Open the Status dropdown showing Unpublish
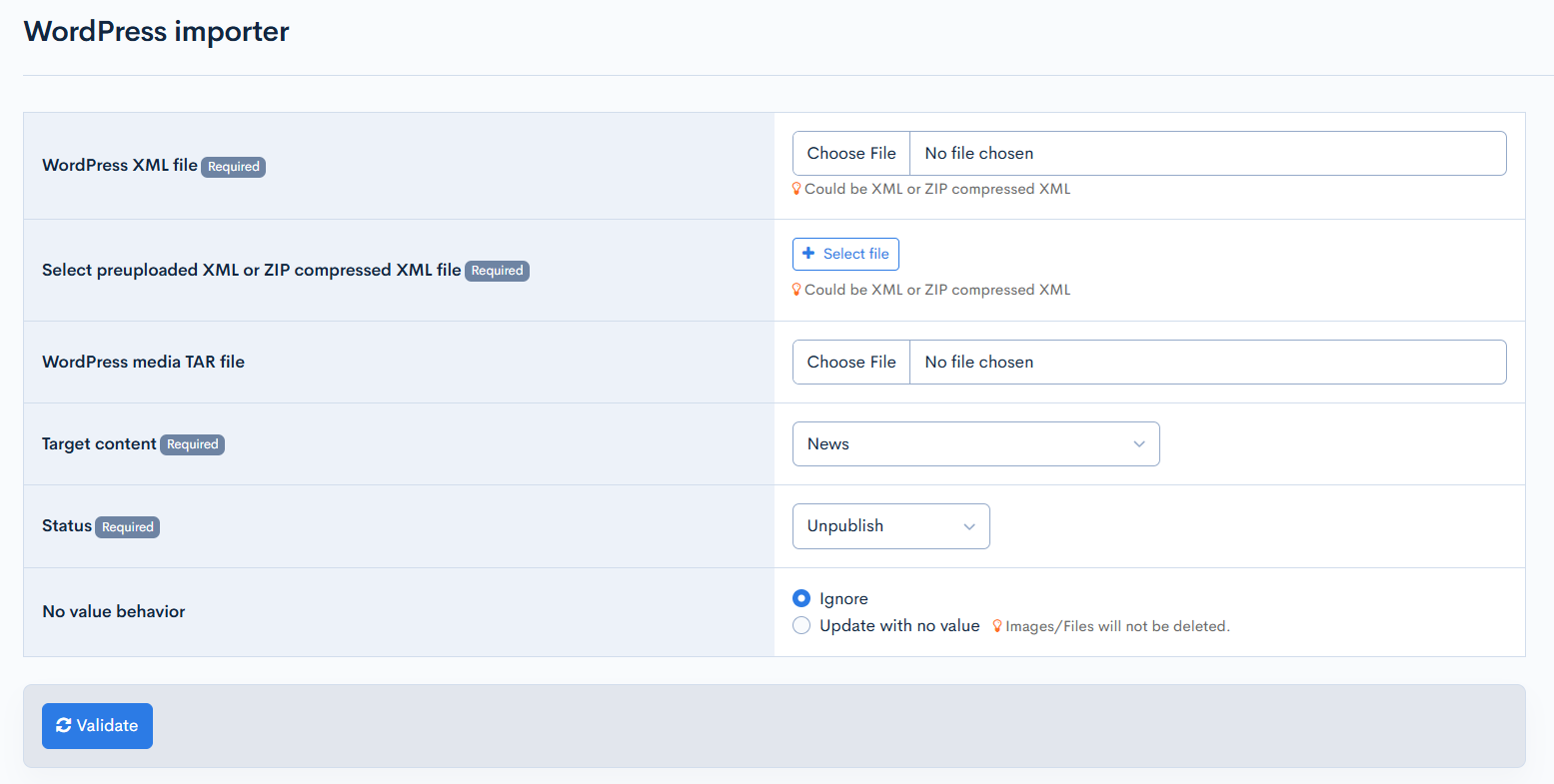 click(x=890, y=526)
